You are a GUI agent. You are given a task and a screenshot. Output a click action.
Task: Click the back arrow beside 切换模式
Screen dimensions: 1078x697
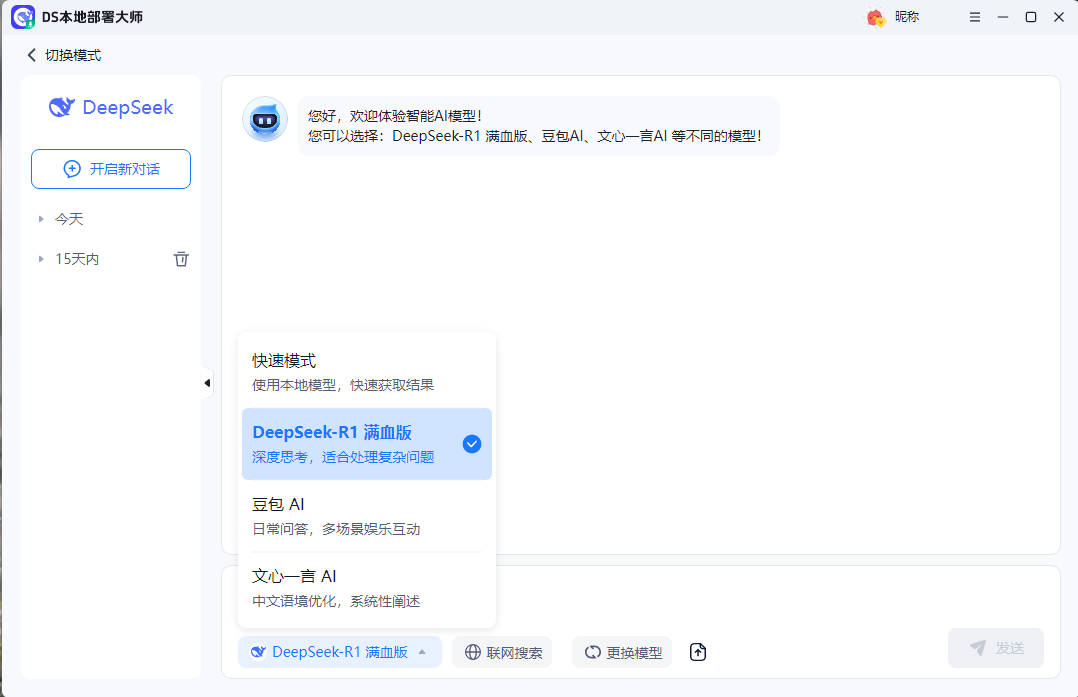(x=31, y=55)
